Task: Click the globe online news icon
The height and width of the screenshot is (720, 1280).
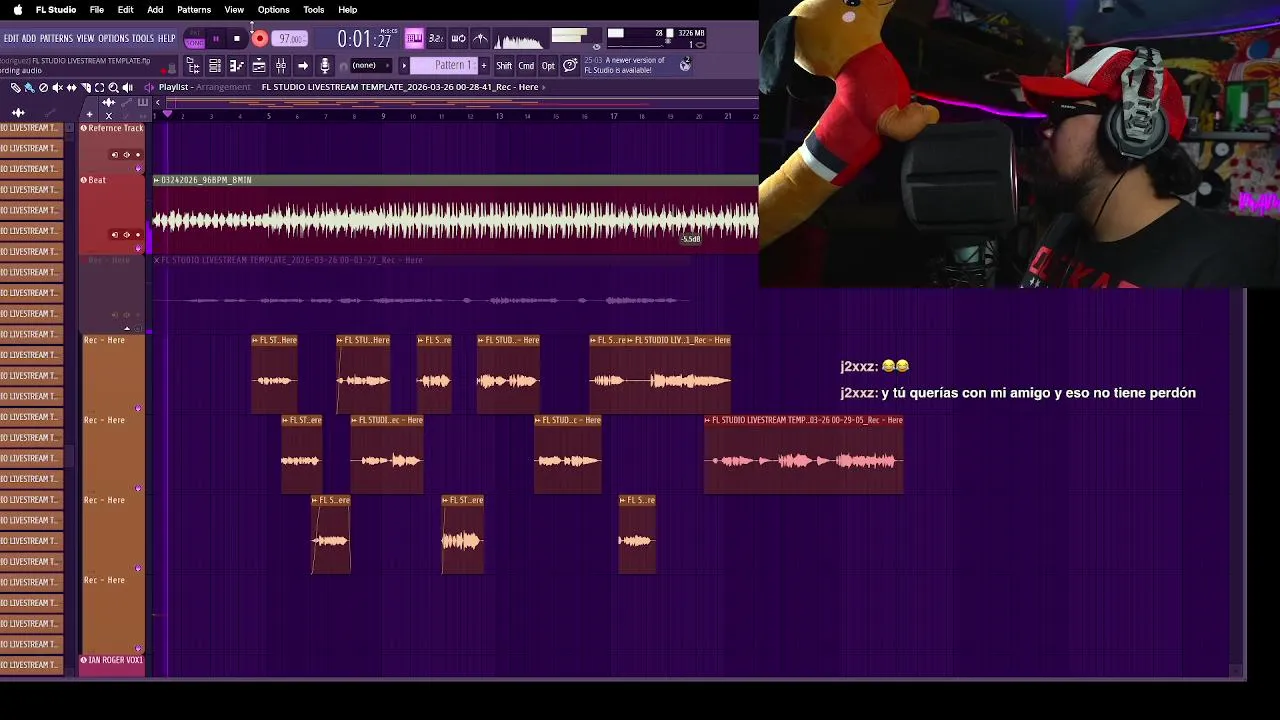Action: (x=685, y=65)
